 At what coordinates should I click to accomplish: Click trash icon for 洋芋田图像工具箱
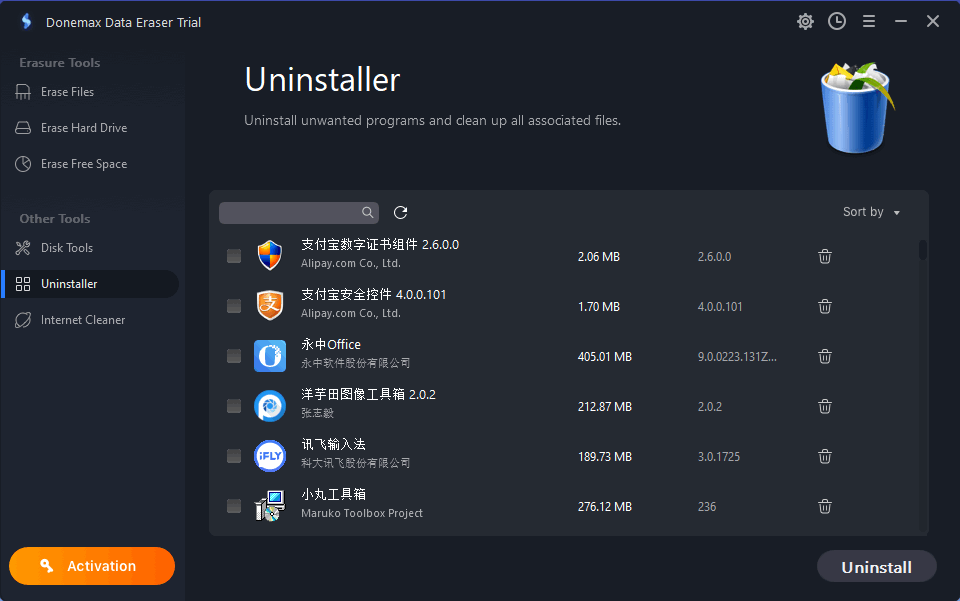(x=825, y=406)
